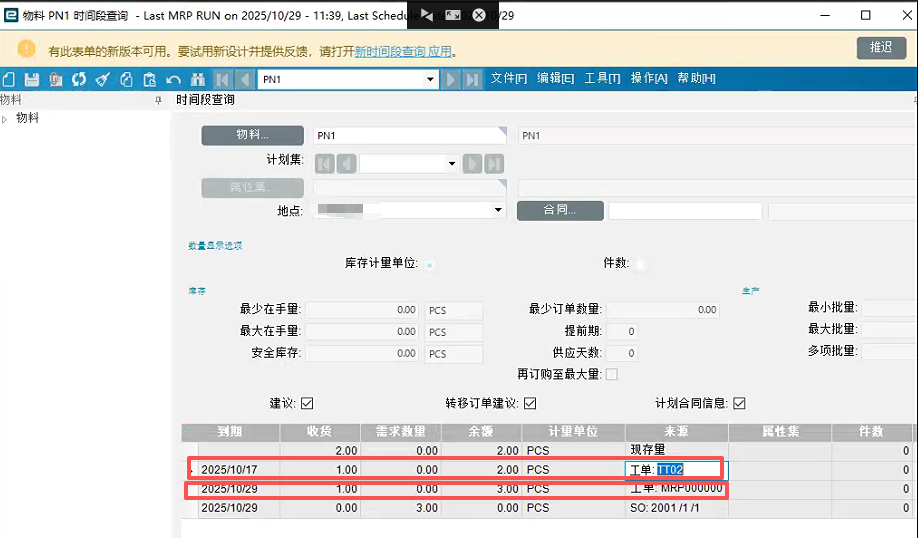Go to previous record in toolbar
This screenshot has width=918, height=538.
[245, 79]
